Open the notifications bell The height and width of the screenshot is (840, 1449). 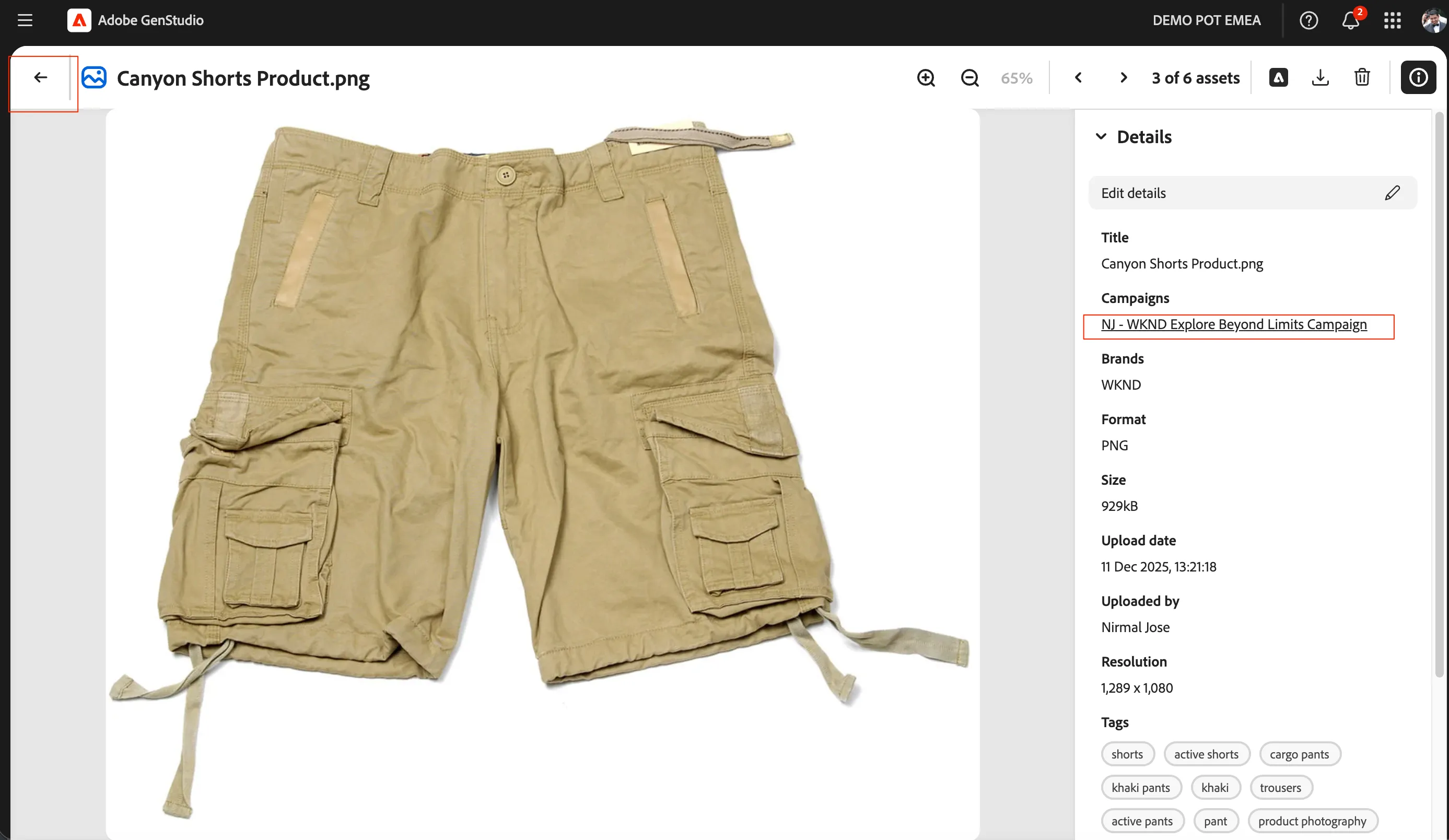tap(1351, 21)
